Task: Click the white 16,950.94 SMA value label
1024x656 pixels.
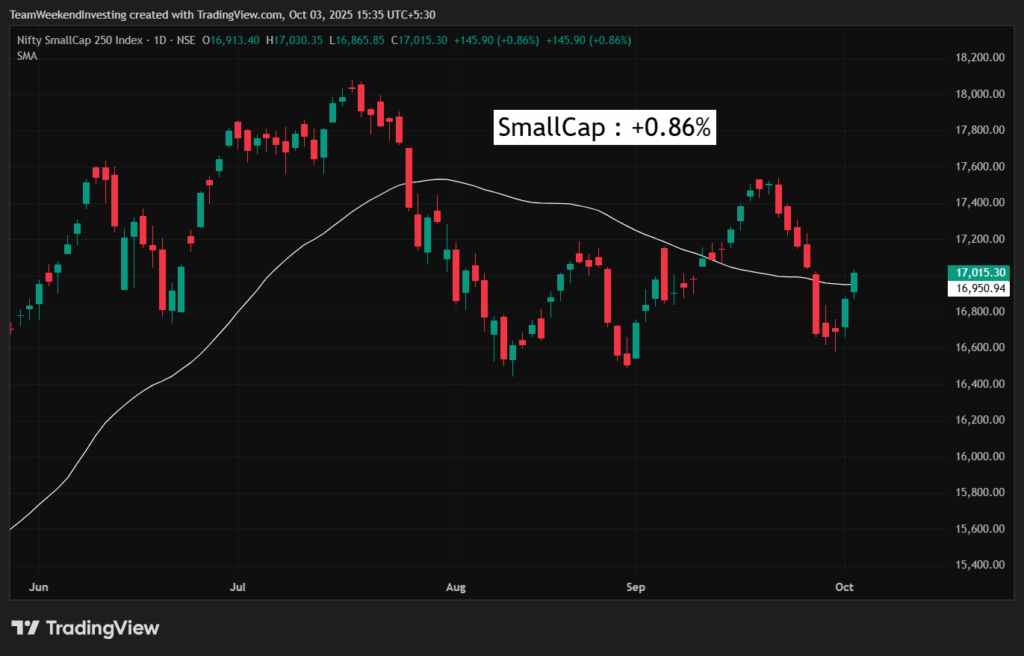Action: (980, 288)
